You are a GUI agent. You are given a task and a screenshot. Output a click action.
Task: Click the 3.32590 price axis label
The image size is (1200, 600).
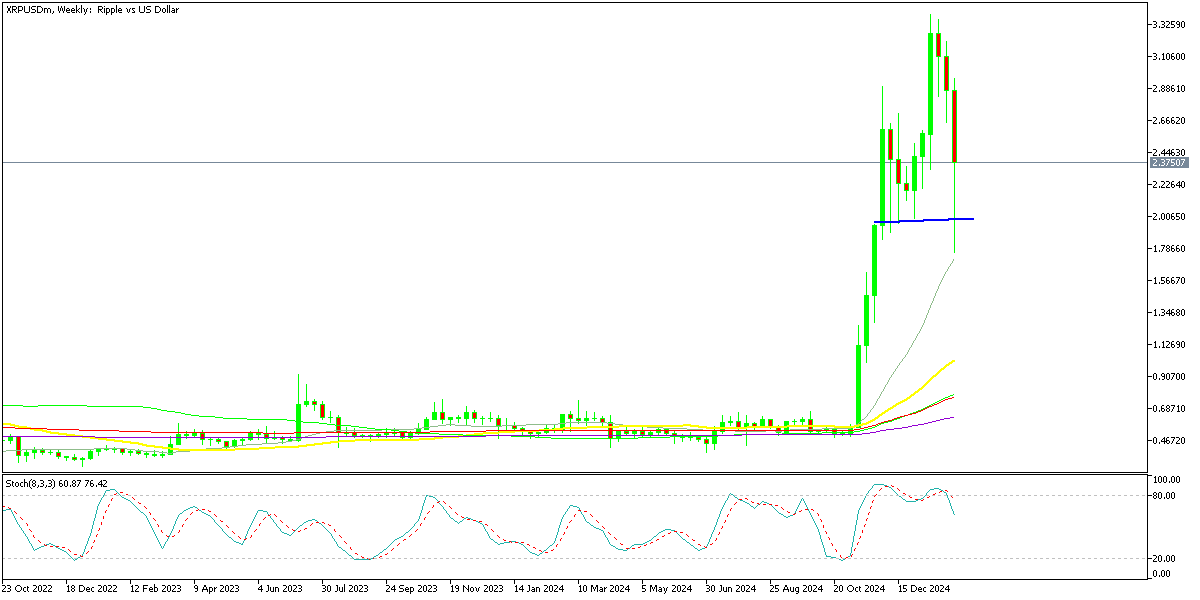1169,24
